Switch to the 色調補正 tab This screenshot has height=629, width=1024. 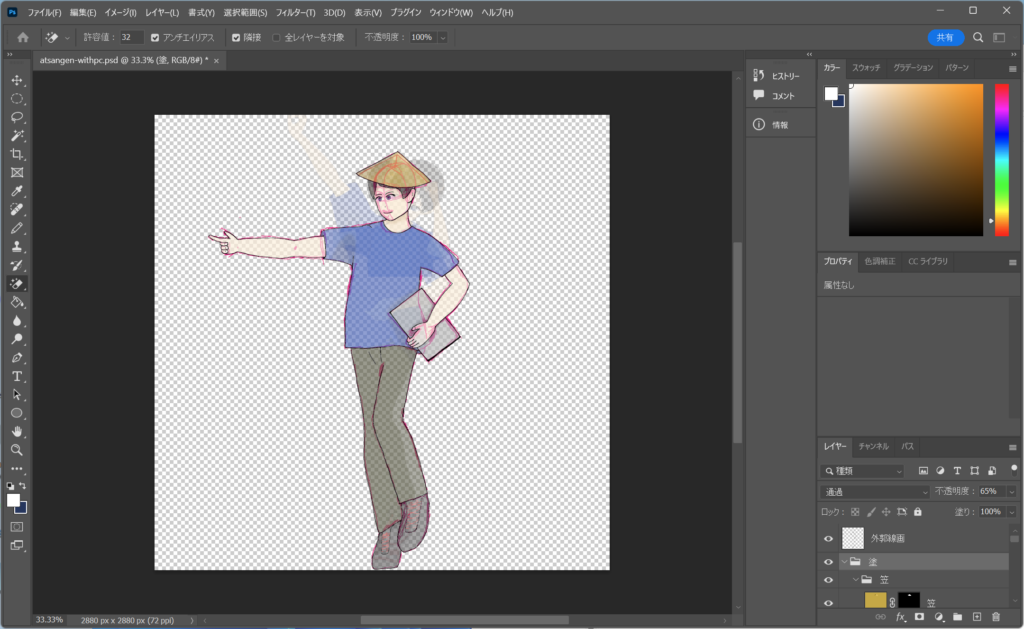coord(880,261)
